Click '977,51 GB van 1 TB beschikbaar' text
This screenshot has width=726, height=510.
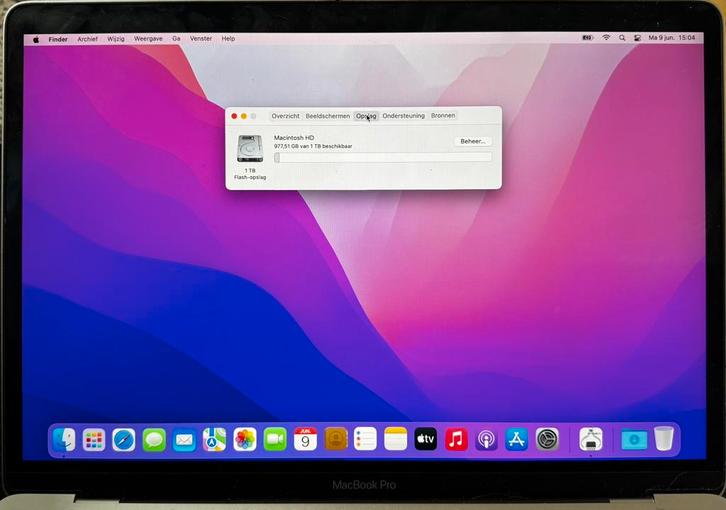click(313, 146)
